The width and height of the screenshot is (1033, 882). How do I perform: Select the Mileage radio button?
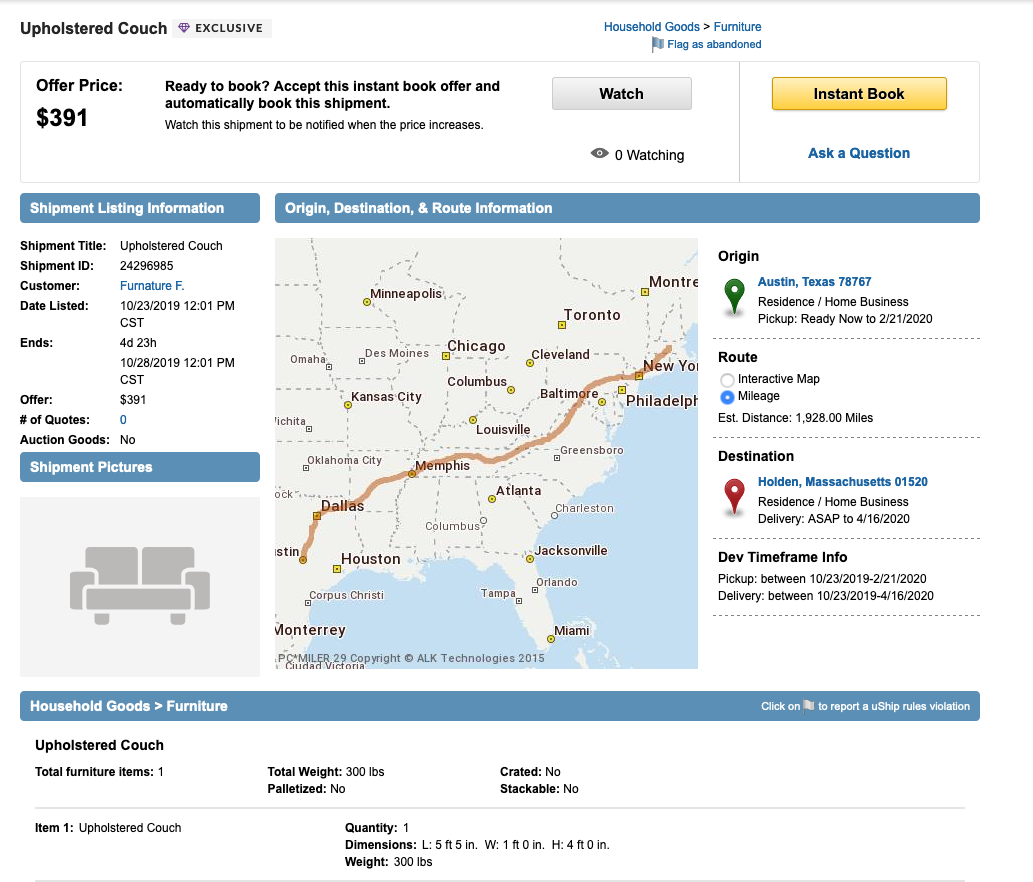point(730,397)
